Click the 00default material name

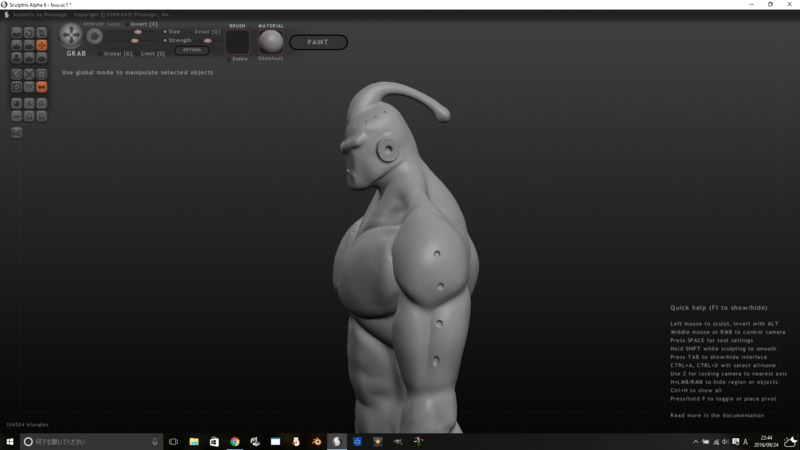[x=270, y=59]
